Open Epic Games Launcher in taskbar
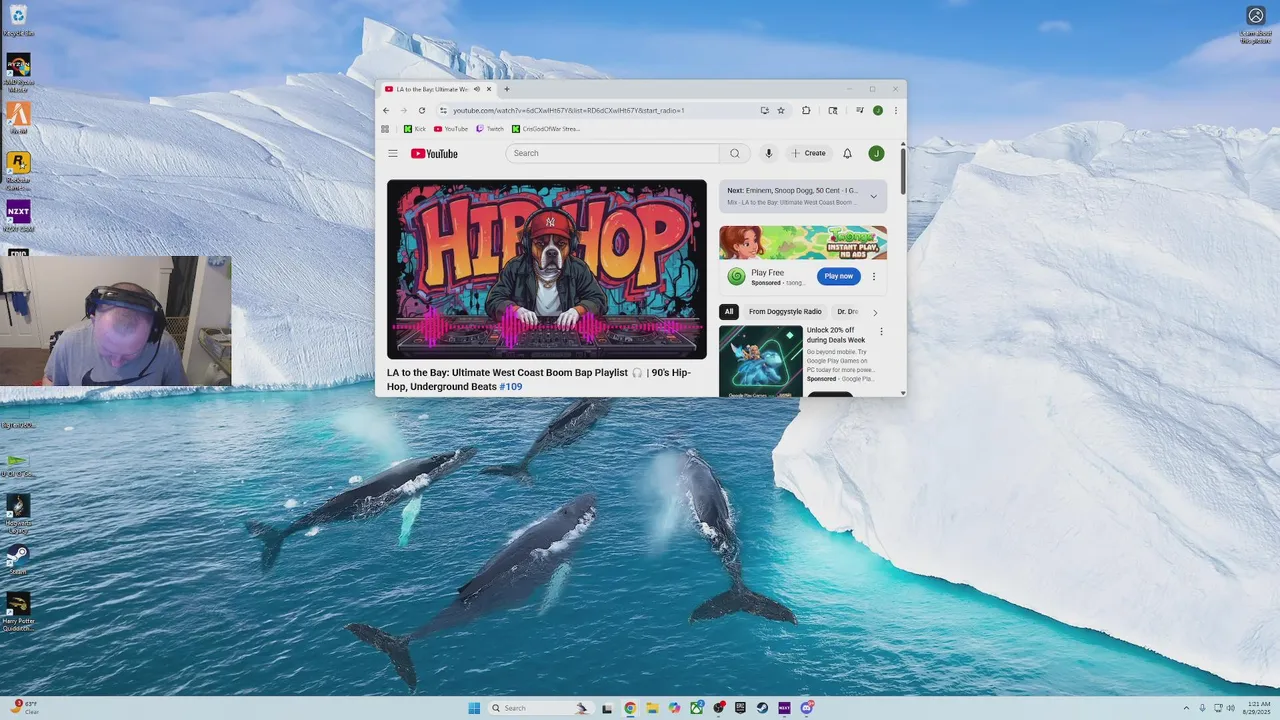Viewport: 1280px width, 720px height. point(740,708)
